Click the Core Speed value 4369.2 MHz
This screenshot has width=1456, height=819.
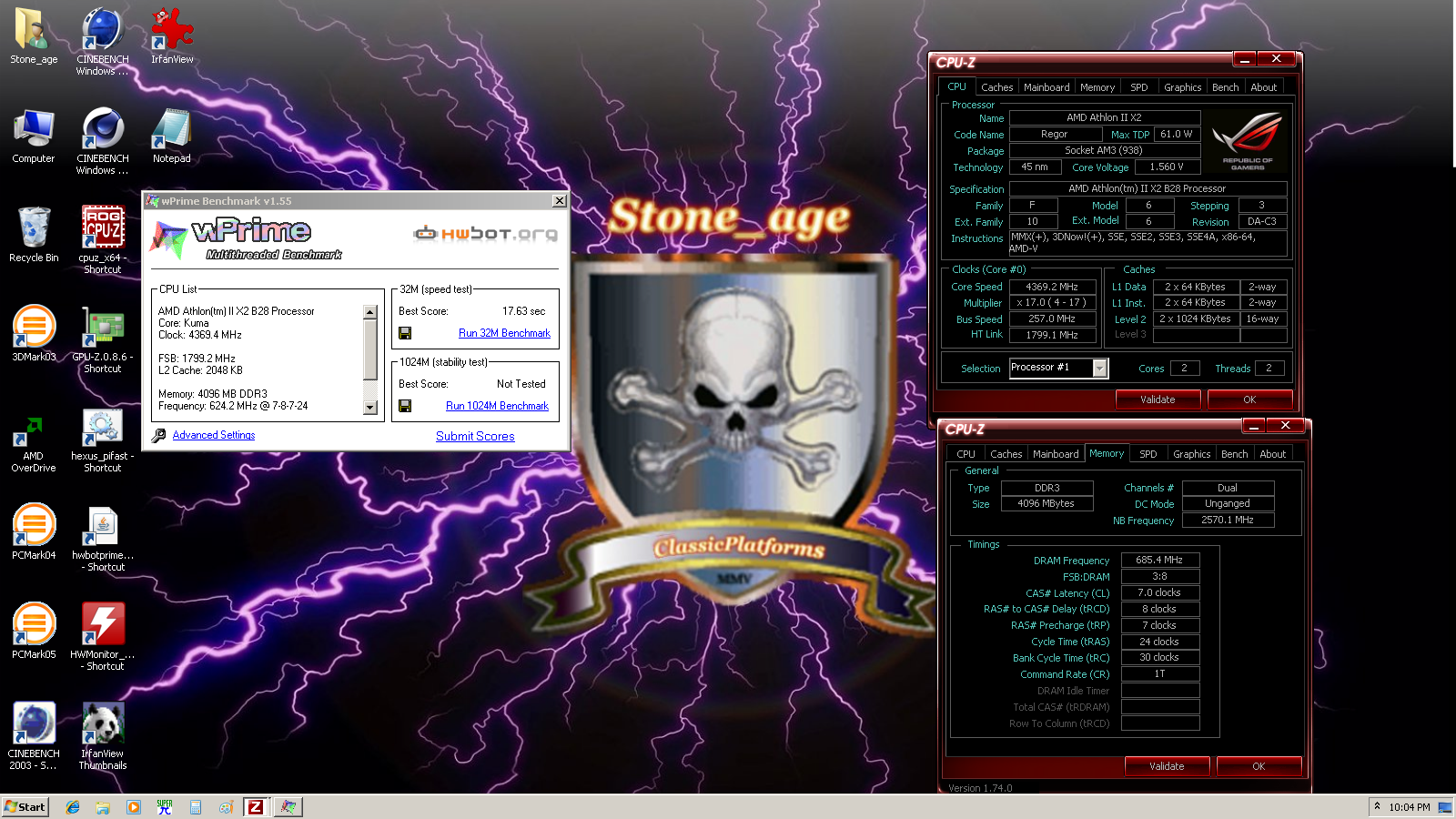(1052, 287)
